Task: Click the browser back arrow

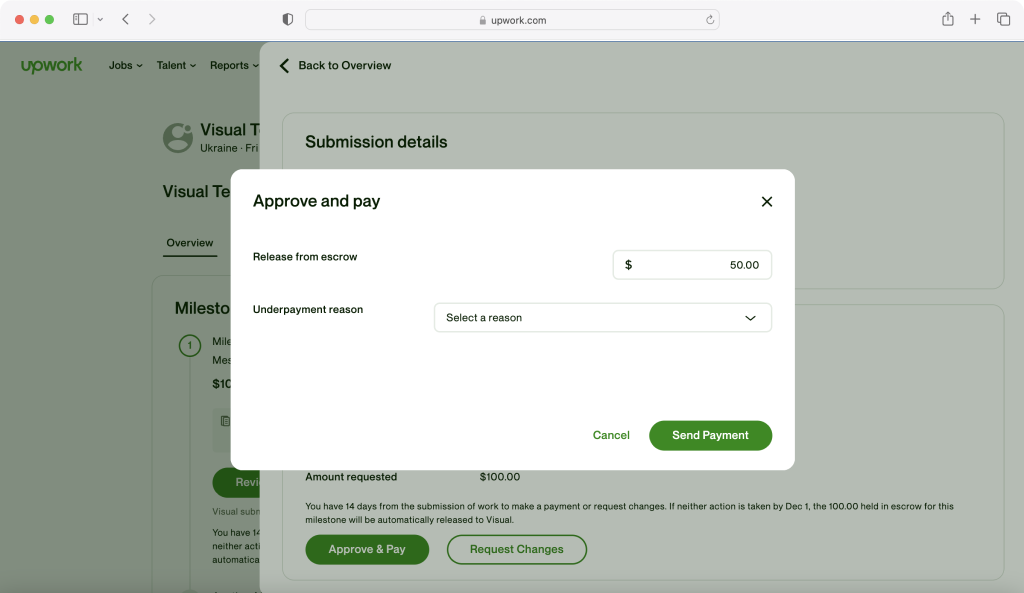Action: [x=125, y=19]
